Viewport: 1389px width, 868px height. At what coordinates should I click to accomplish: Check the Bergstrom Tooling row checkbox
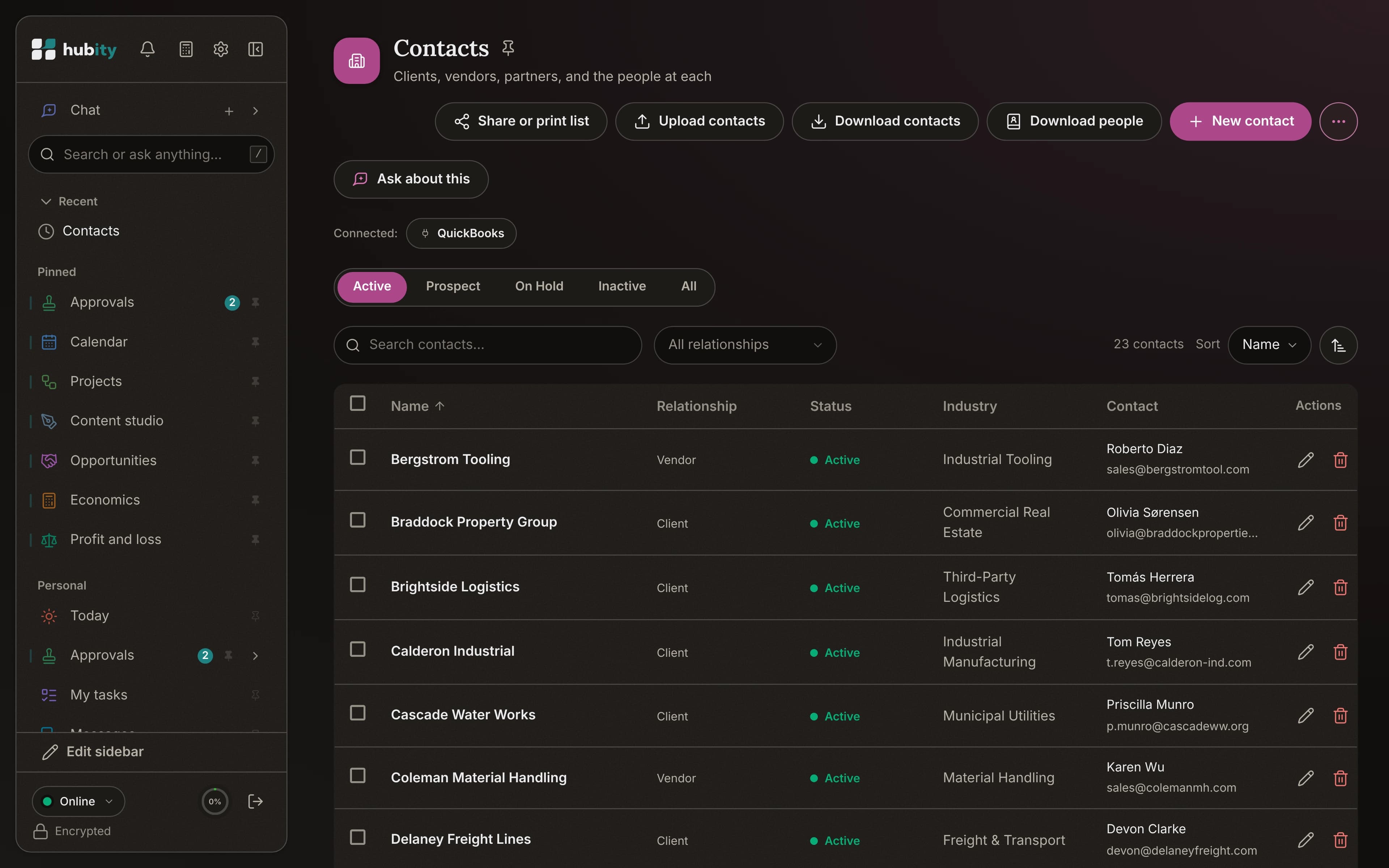click(358, 458)
